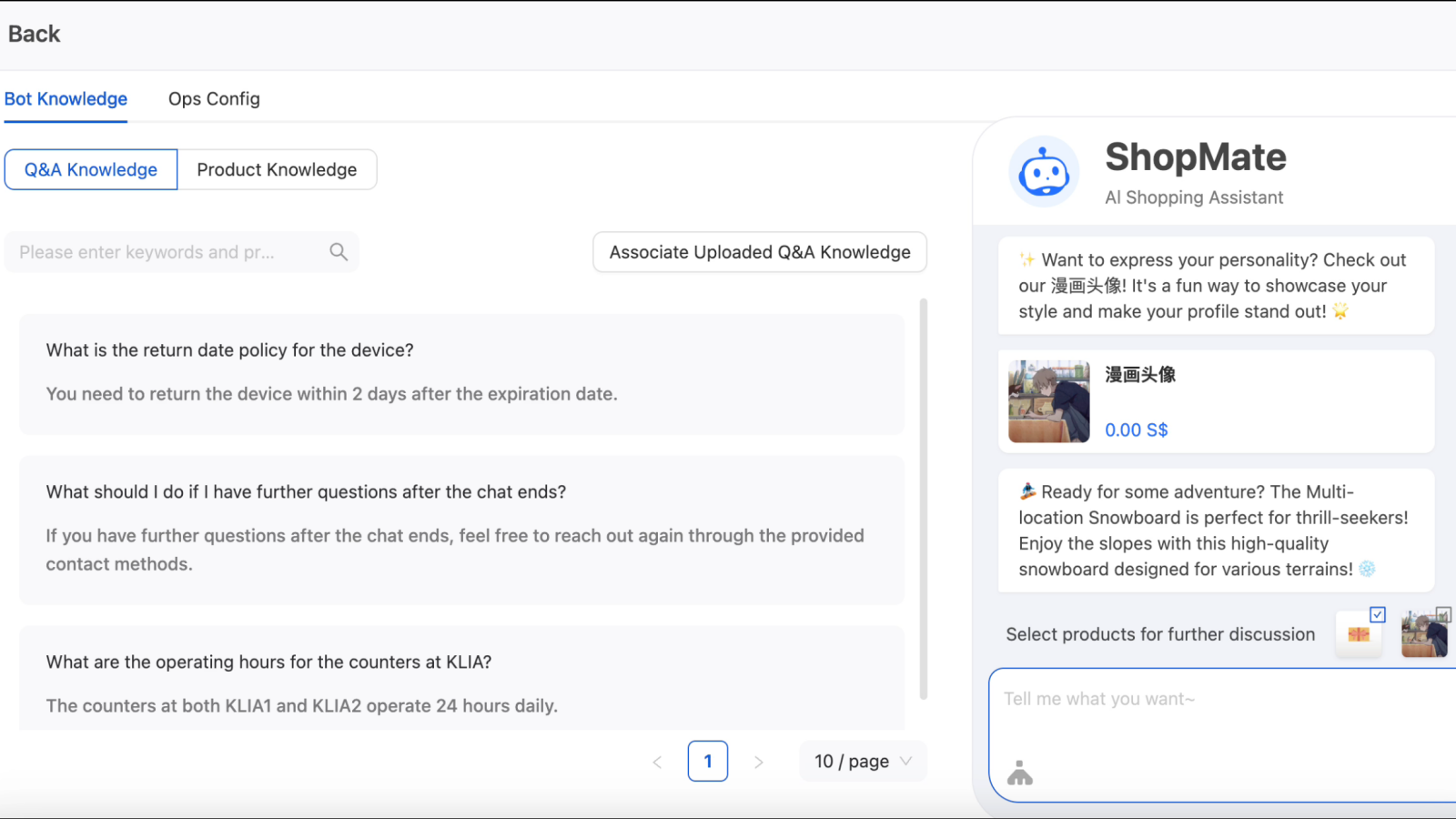Select answer about returning device within 2 days
Screen dimensions: 1456x819
pyautogui.click(x=332, y=394)
